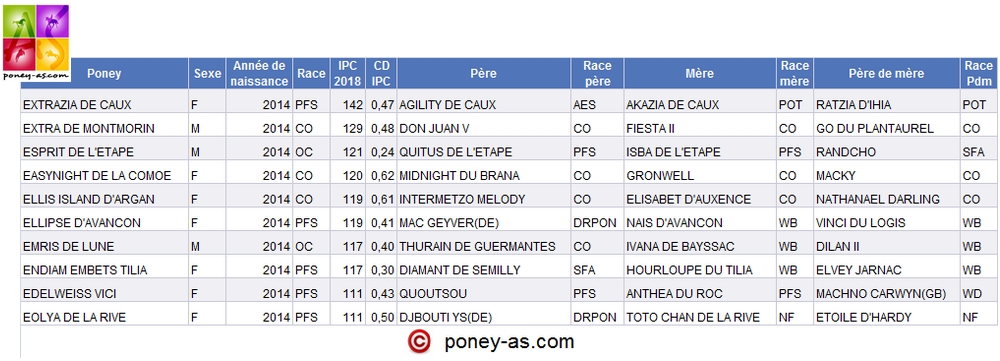Image resolution: width=1000 pixels, height=361 pixels.
Task: Click the IPC 2018 column header
Action: click(348, 73)
